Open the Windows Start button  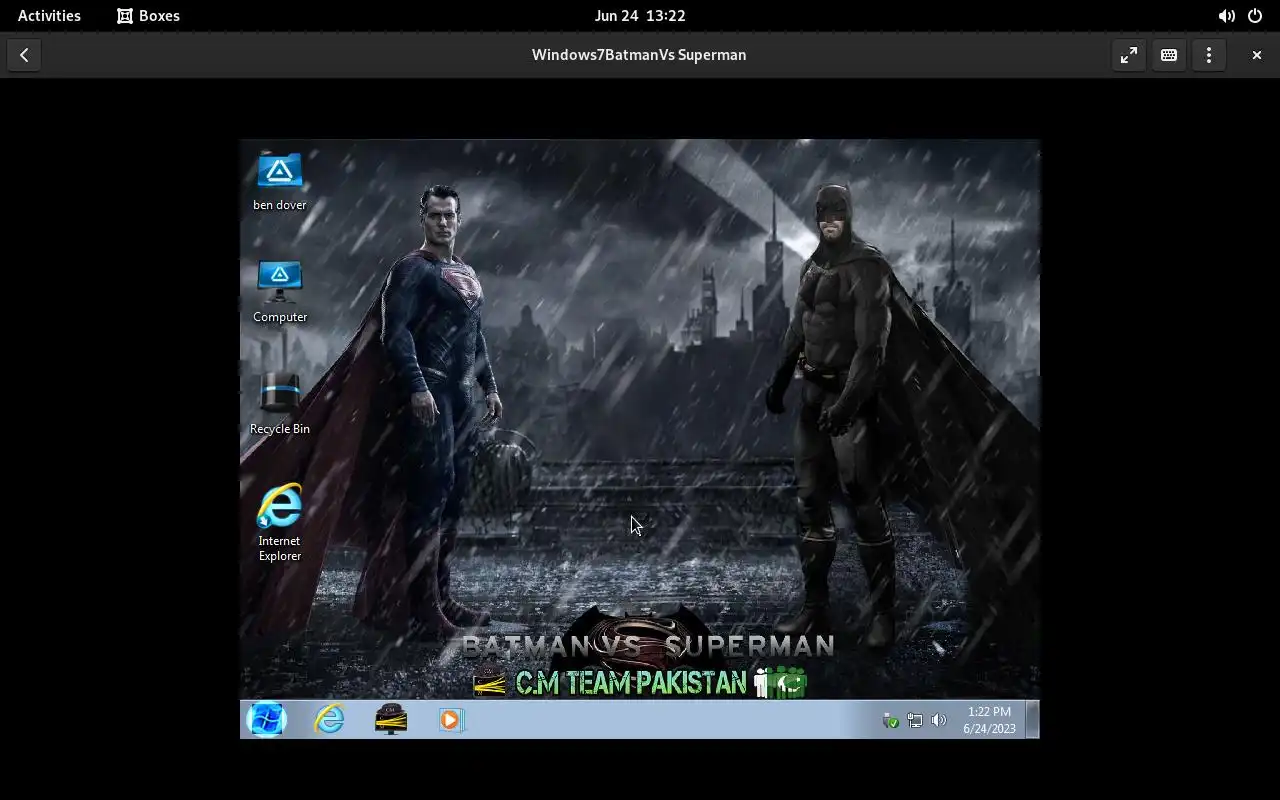(x=267, y=719)
